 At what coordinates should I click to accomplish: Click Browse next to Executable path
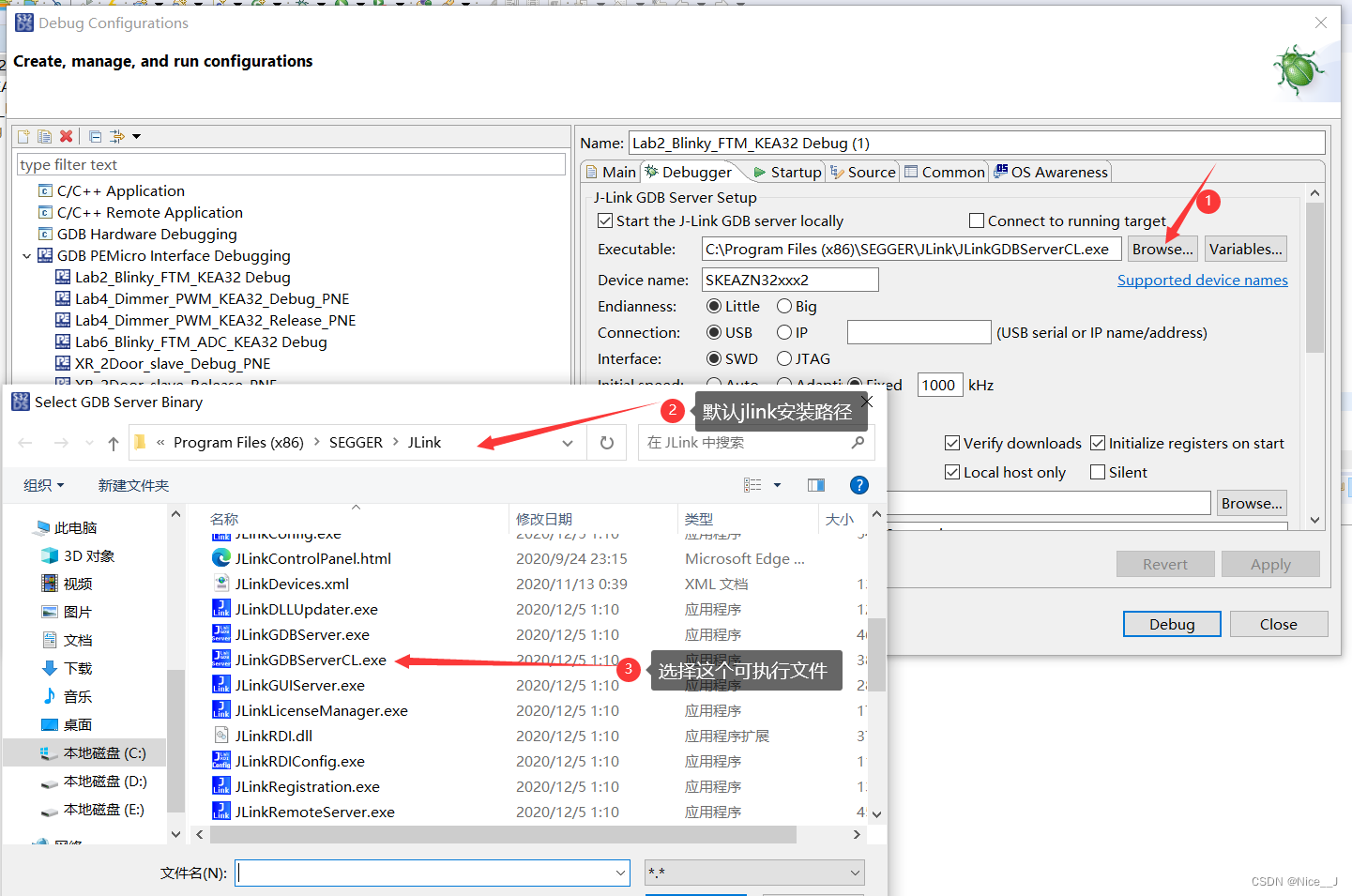[x=1162, y=249]
